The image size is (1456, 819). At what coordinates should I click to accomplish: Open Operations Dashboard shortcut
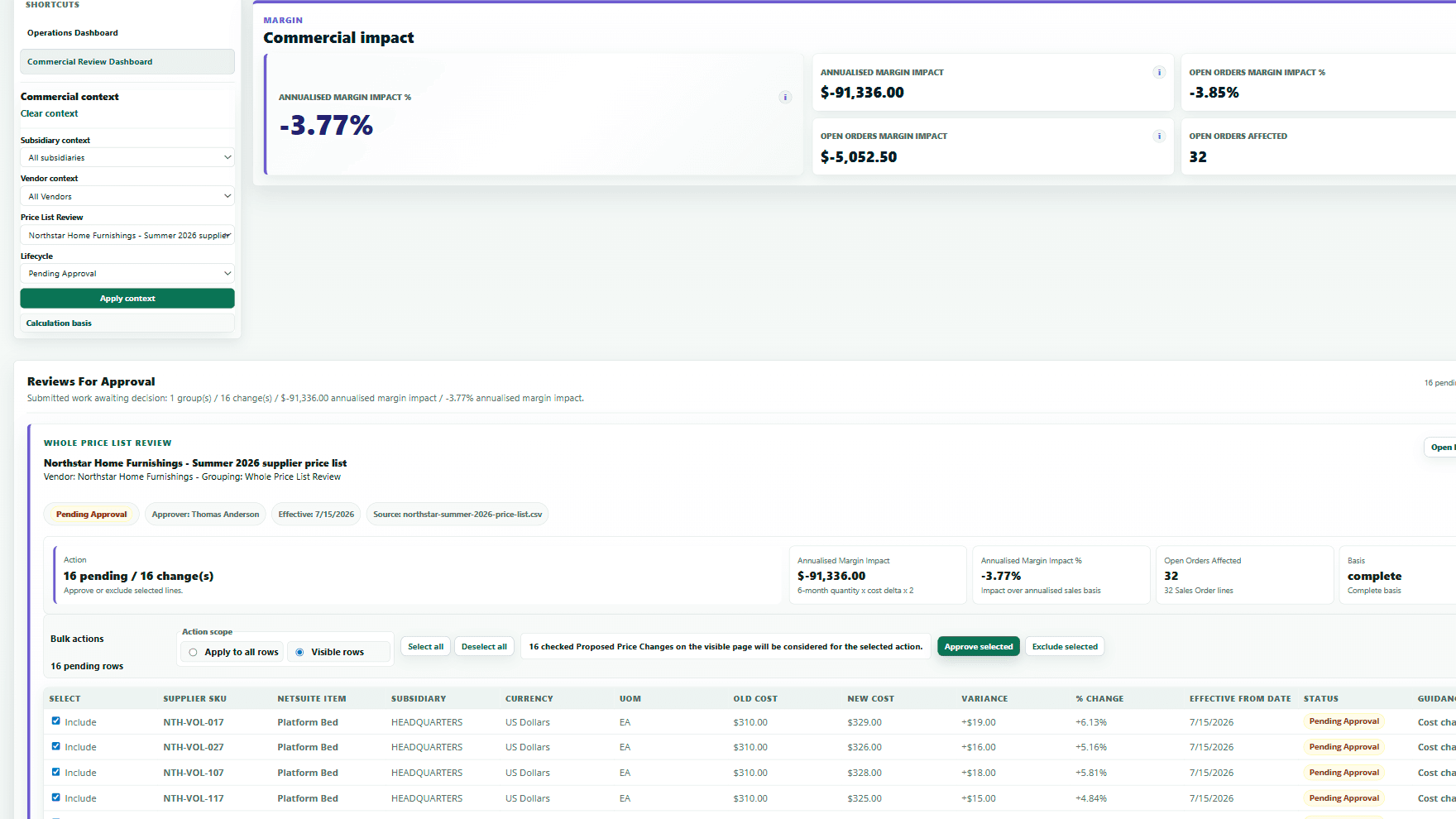tap(73, 33)
